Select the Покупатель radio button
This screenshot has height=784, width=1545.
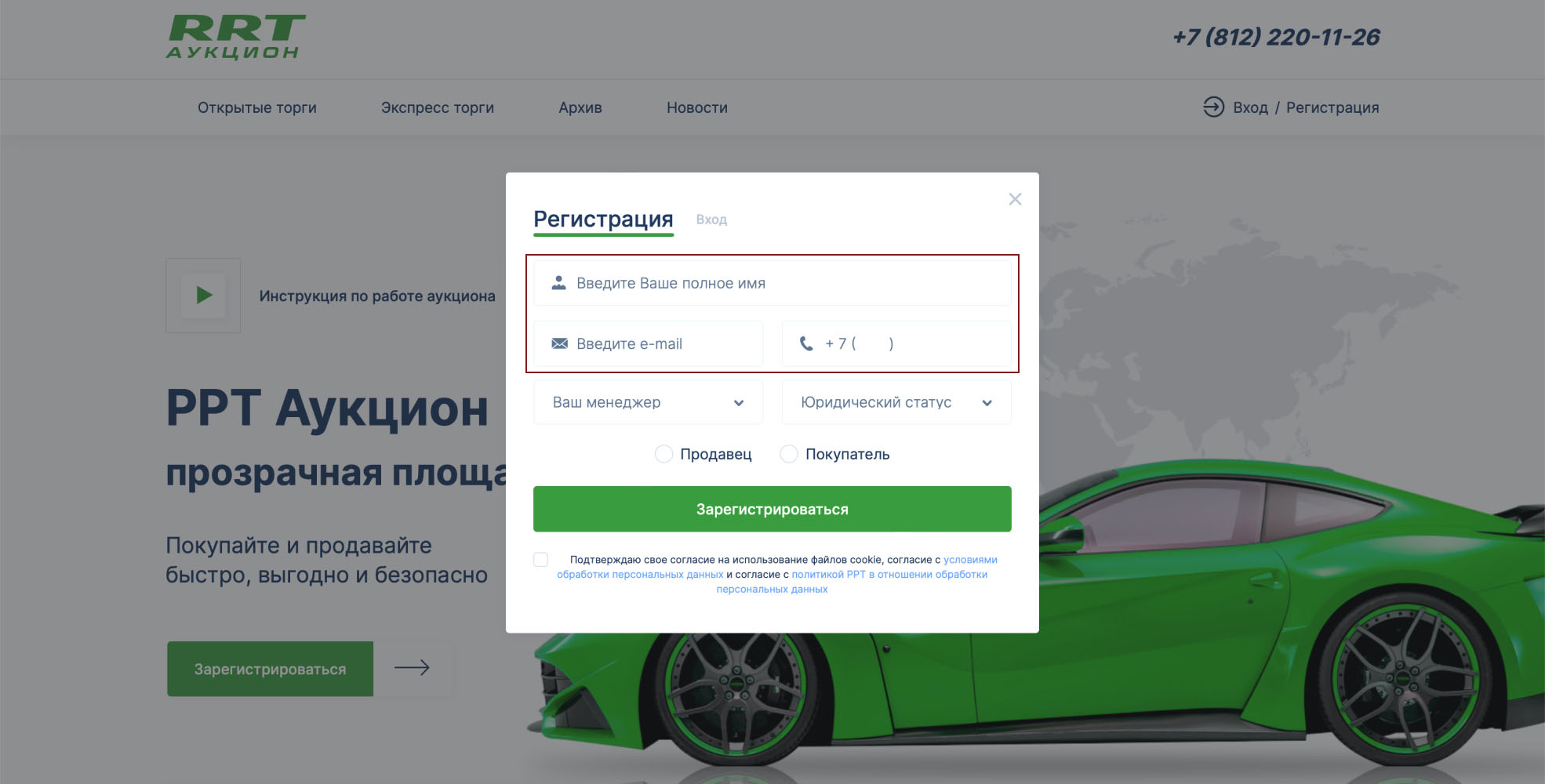(x=789, y=454)
